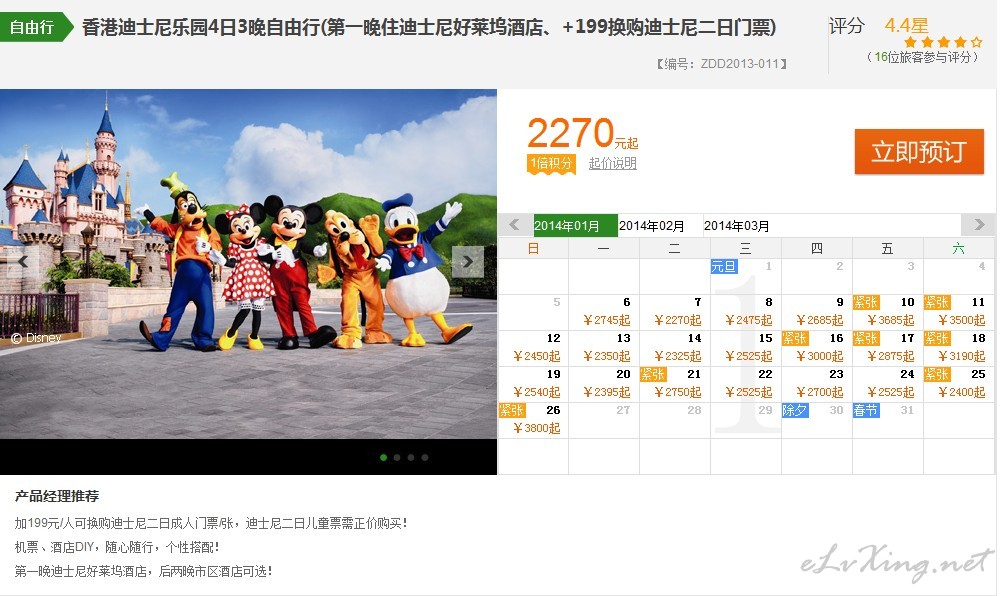Select the third slideshow dot
Screen dimensions: 1005x596
coord(411,458)
